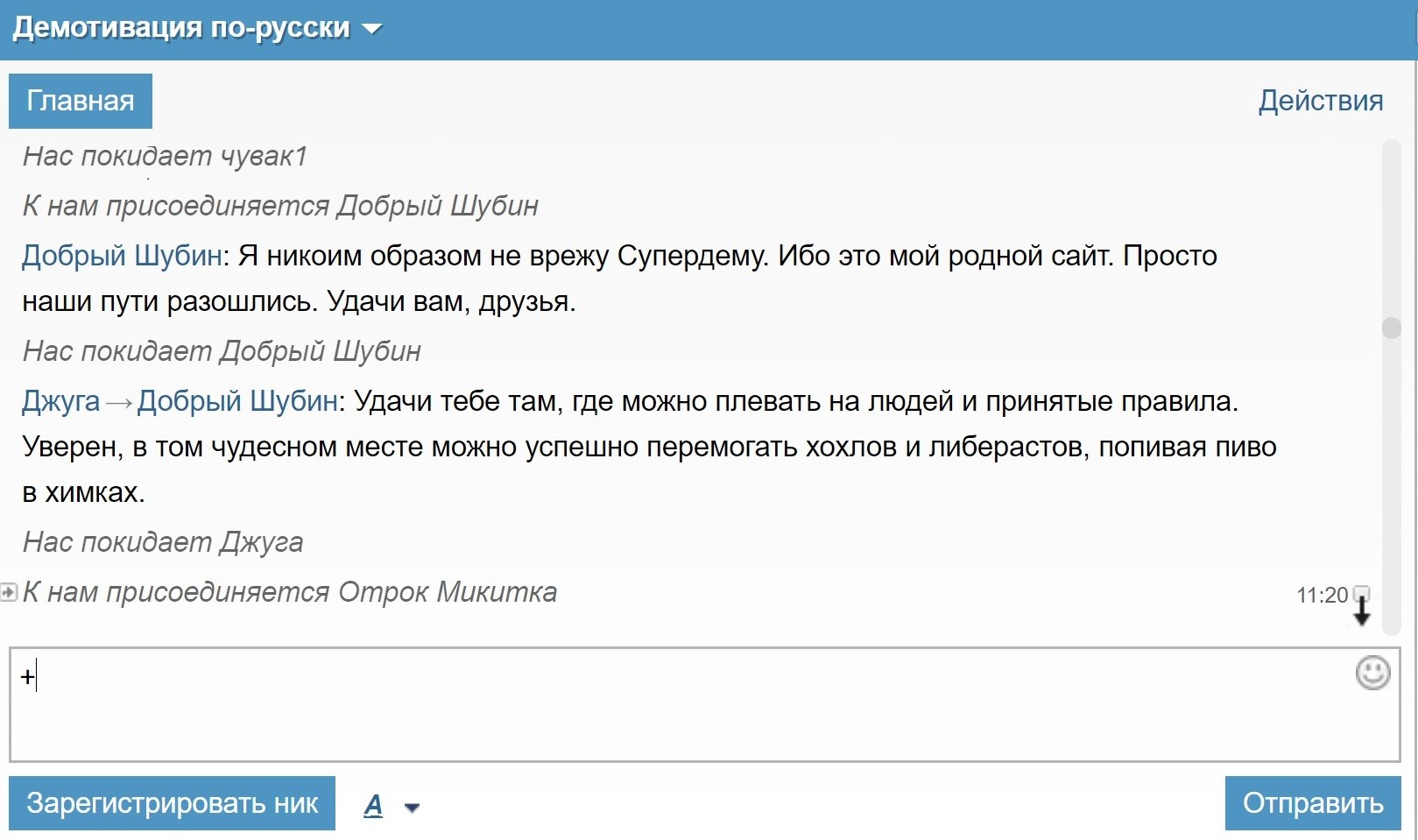Click the 11:20 message timestamp
Screen dimensions: 1418x840
pos(1322,596)
